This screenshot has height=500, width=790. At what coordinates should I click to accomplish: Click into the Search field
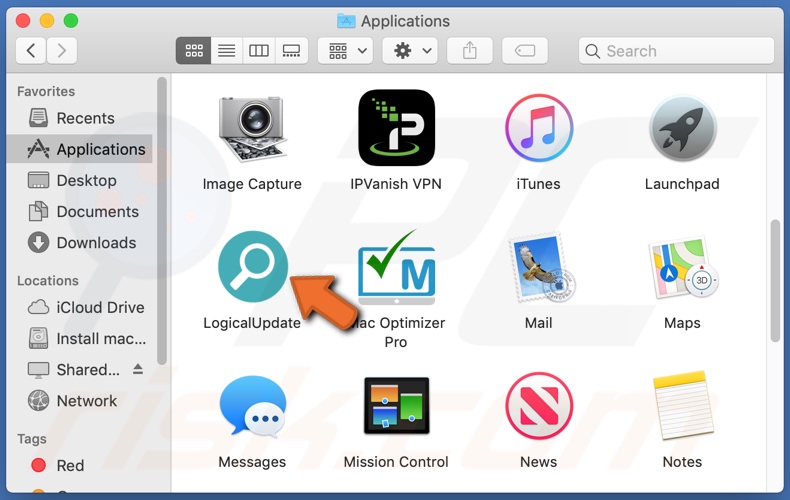click(x=676, y=51)
